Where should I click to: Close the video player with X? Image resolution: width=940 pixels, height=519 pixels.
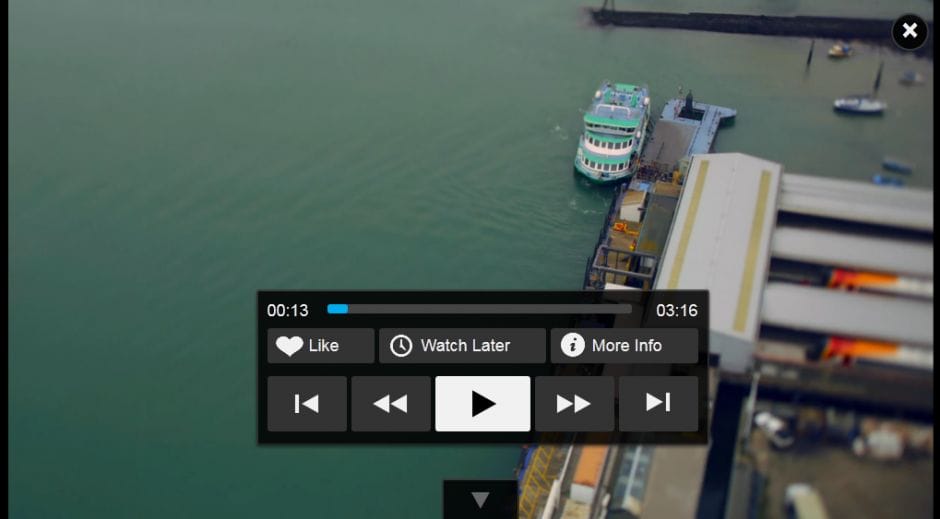tap(909, 31)
